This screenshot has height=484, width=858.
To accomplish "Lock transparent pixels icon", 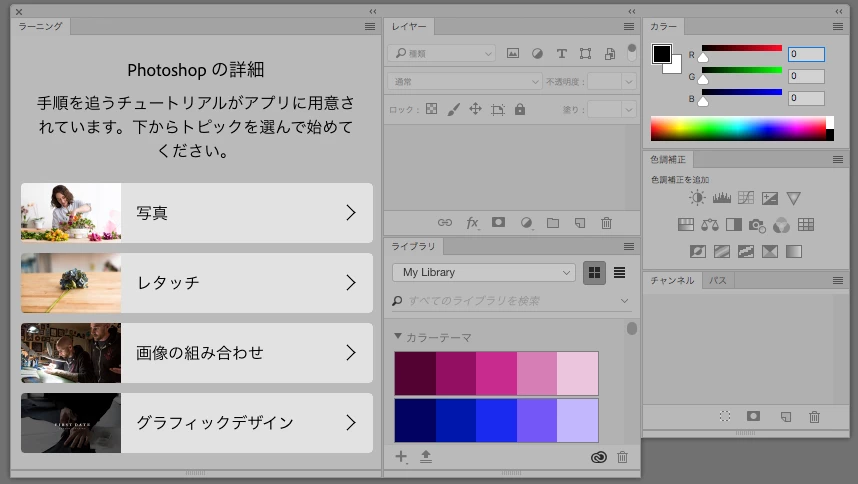I will click(432, 109).
